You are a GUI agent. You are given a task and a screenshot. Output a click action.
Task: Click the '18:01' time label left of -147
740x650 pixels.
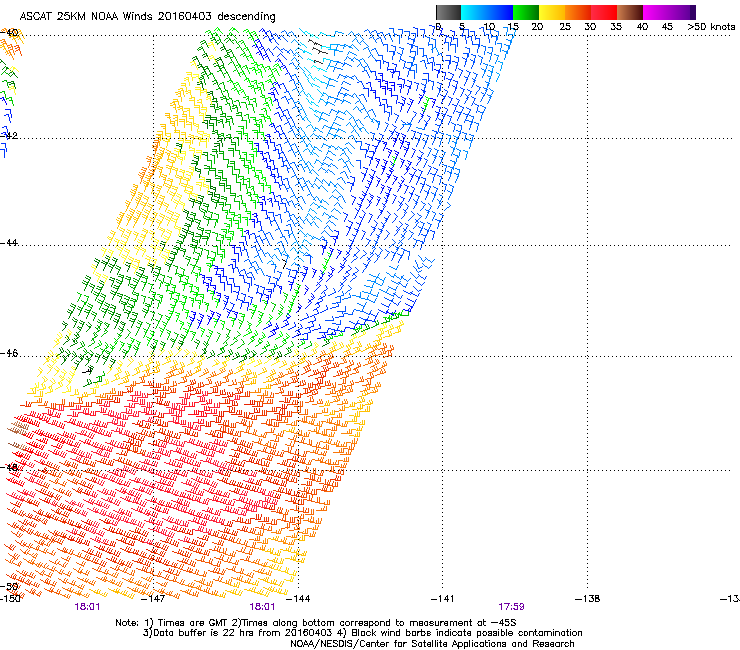tap(87, 607)
